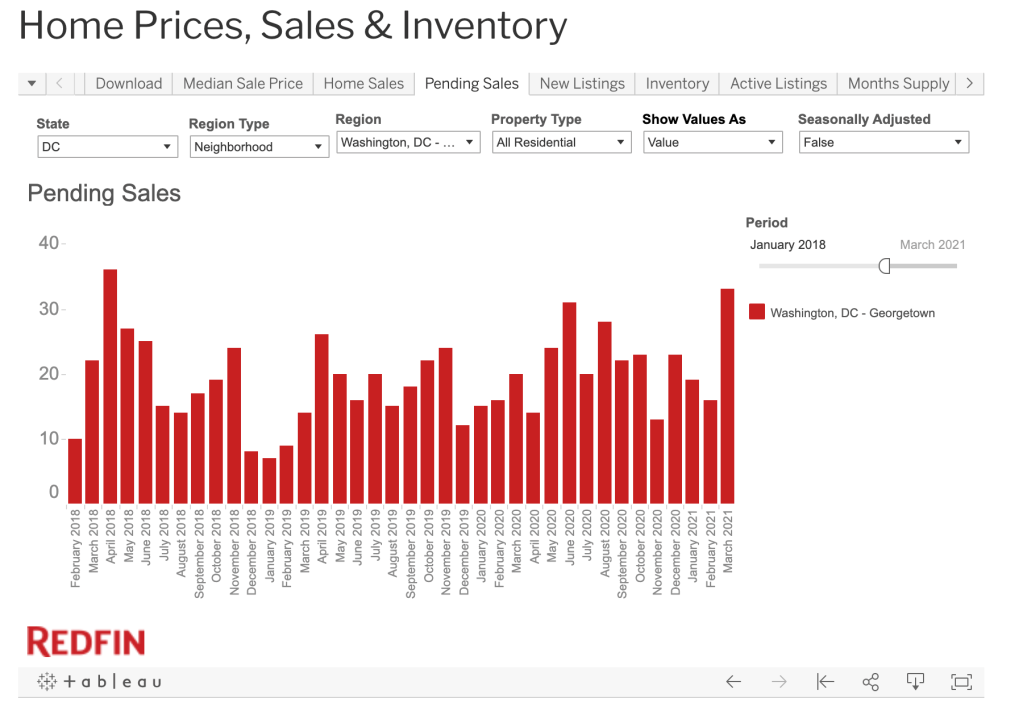
Task: Open the Download tab
Action: 128,84
